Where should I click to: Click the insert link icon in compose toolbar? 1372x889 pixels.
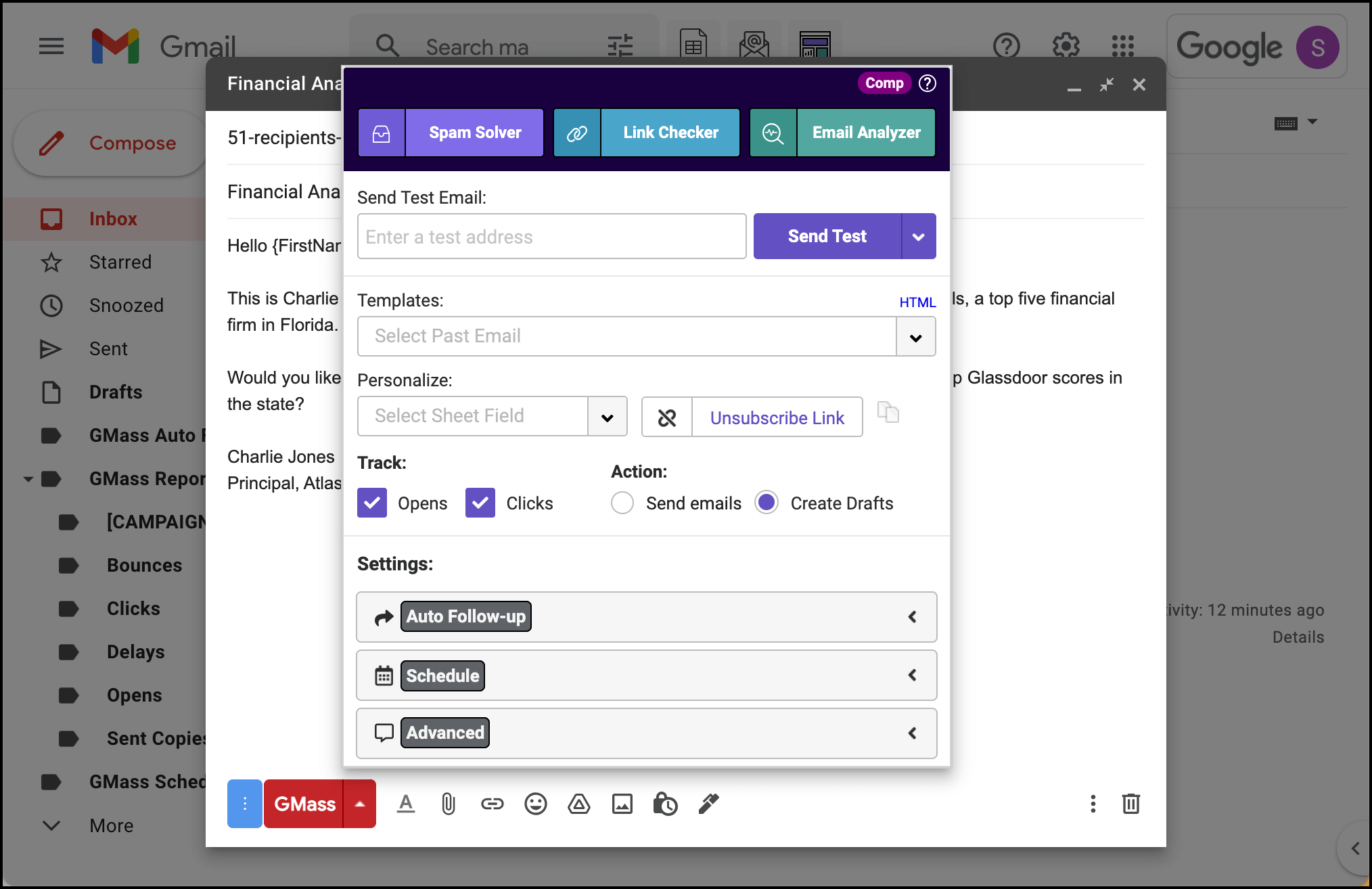(x=493, y=804)
